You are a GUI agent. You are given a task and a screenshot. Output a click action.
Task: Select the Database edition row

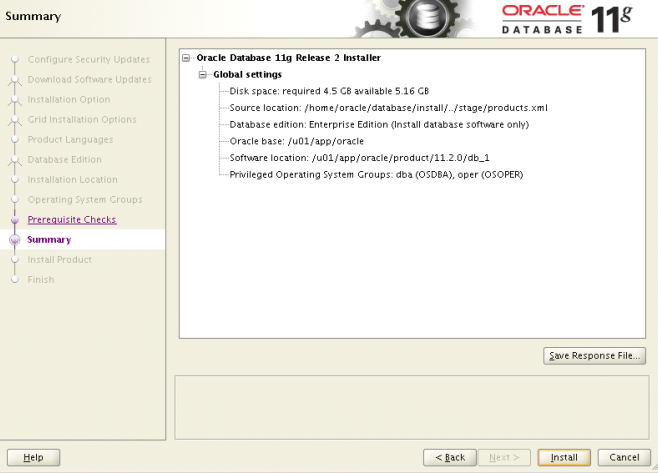[379, 125]
